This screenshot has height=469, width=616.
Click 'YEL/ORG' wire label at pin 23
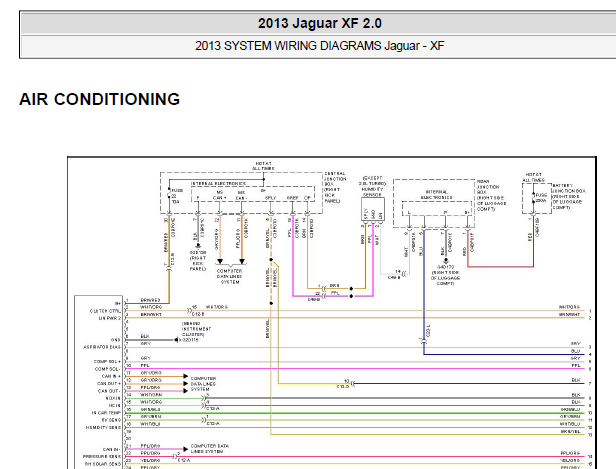pyautogui.click(x=150, y=460)
